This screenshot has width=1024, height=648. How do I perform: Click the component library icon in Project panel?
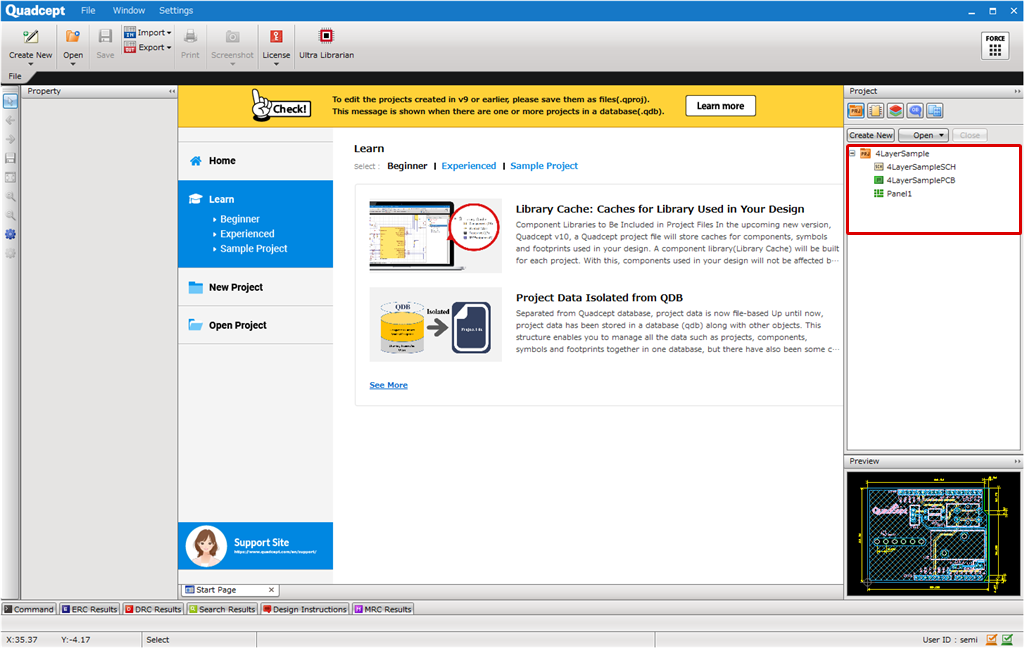(x=875, y=111)
